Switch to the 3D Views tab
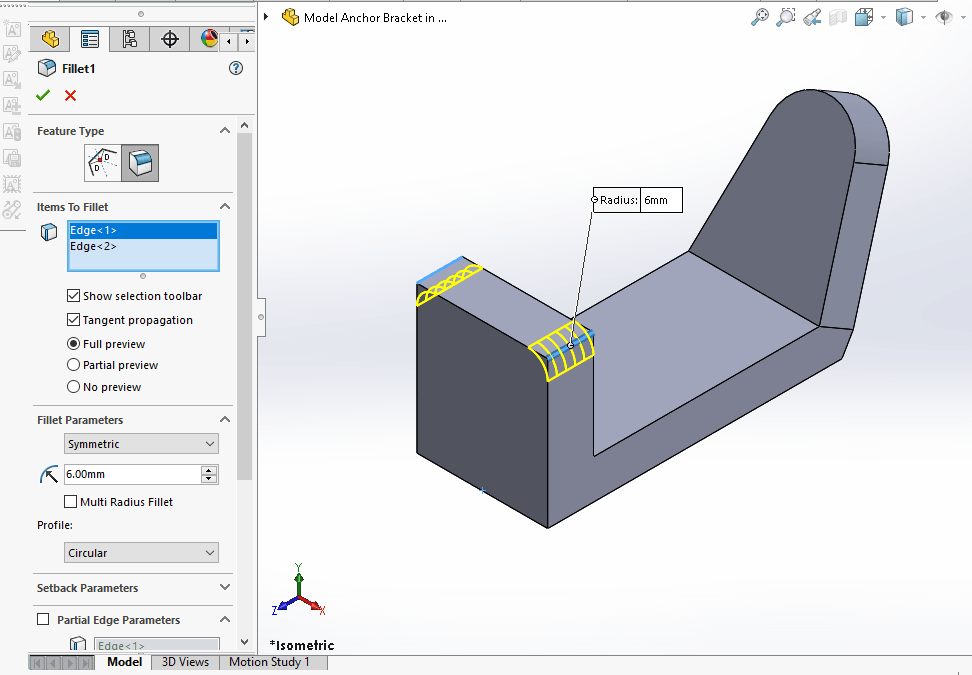This screenshot has width=972, height=675. click(x=184, y=662)
